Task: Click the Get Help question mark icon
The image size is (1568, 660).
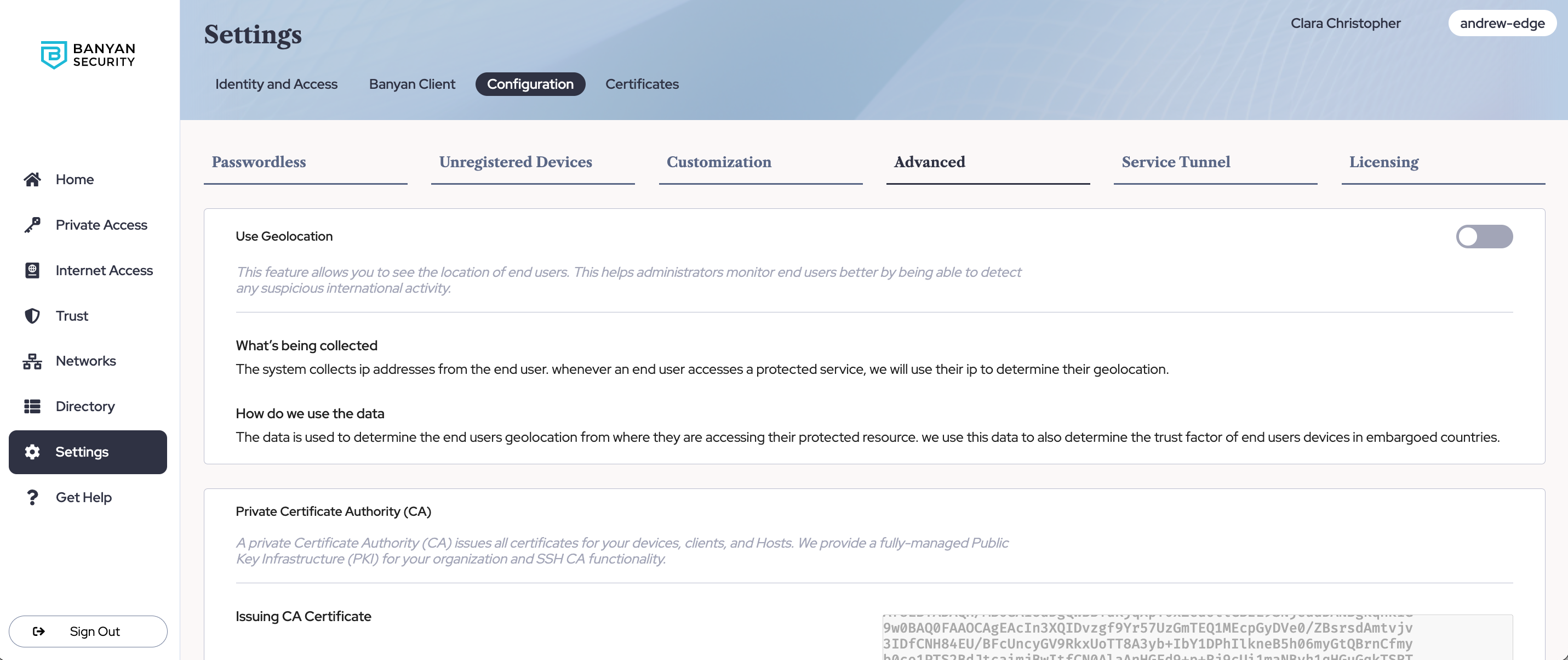Action: coord(32,497)
